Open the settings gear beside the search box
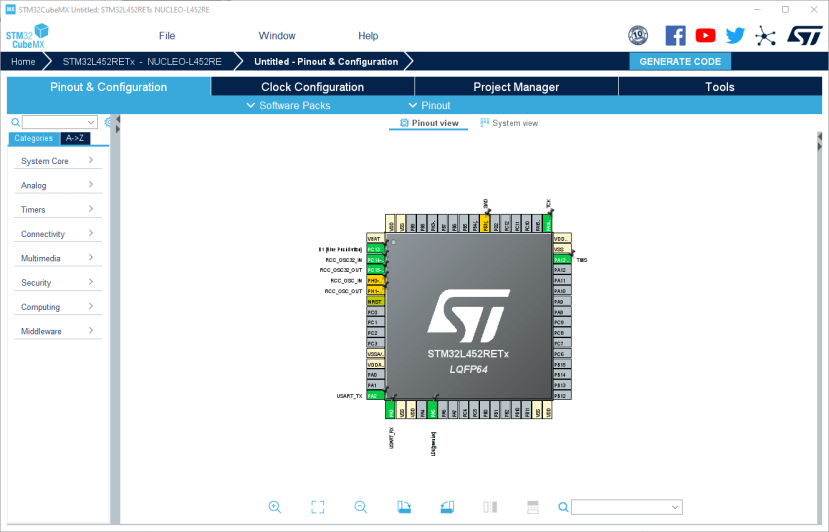The height and width of the screenshot is (532, 829). click(108, 122)
